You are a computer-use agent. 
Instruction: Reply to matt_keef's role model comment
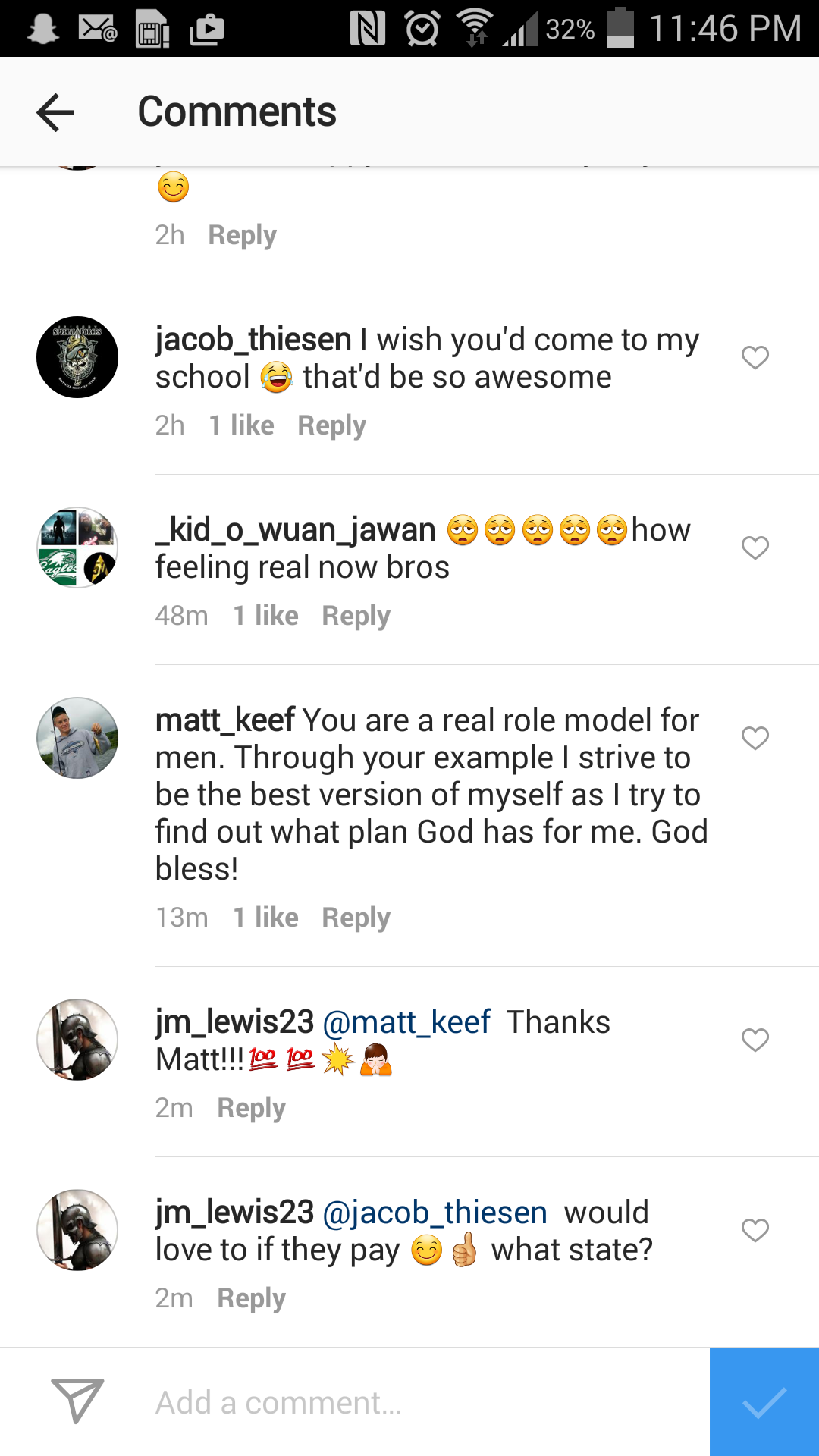pos(356,918)
